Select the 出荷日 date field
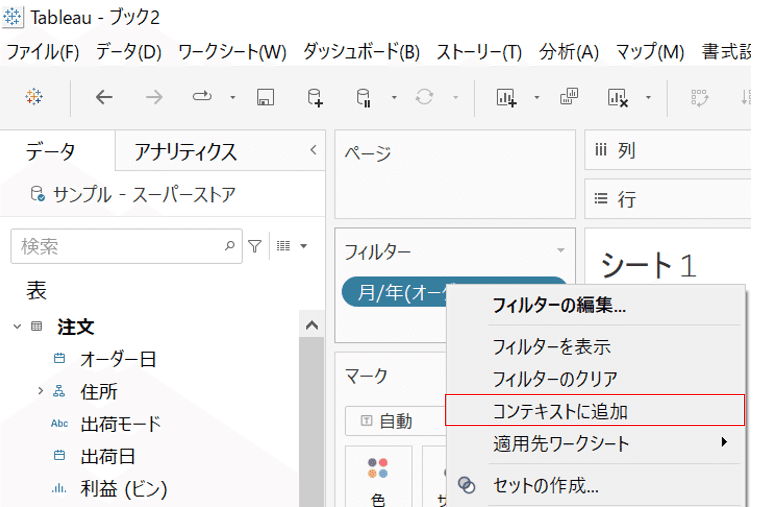The height and width of the screenshot is (507, 757). point(108,456)
